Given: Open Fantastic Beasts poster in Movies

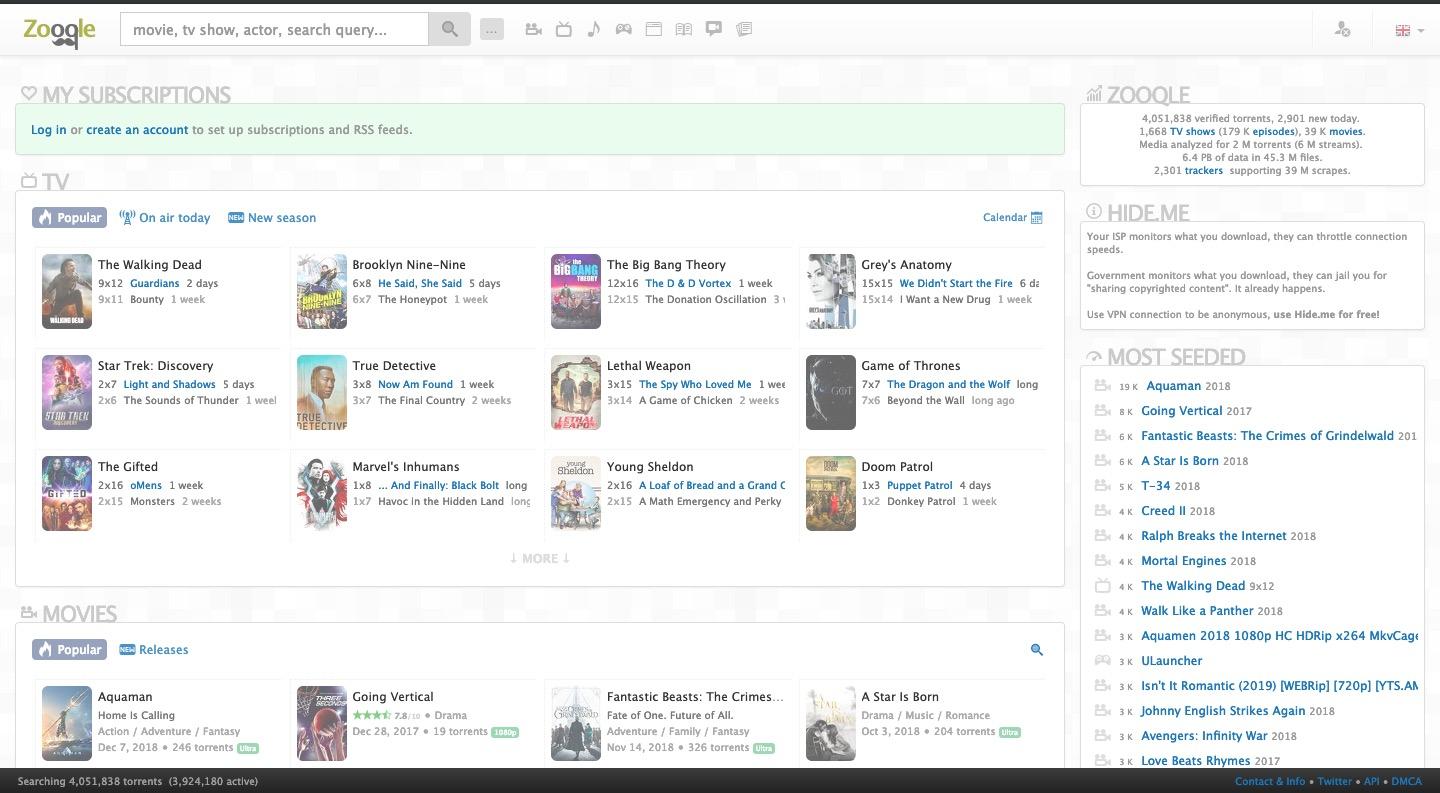Looking at the screenshot, I should pos(576,723).
